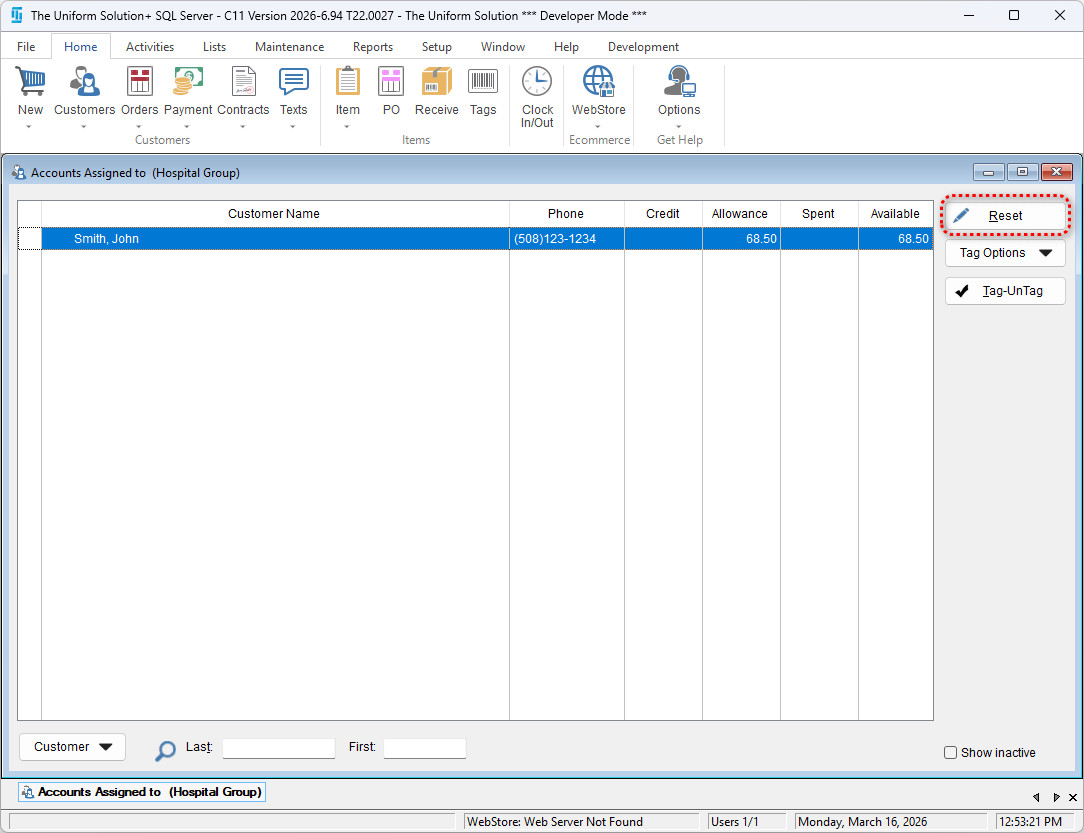Expand the Tag Options dropdown
The image size is (1084, 833).
(1005, 253)
